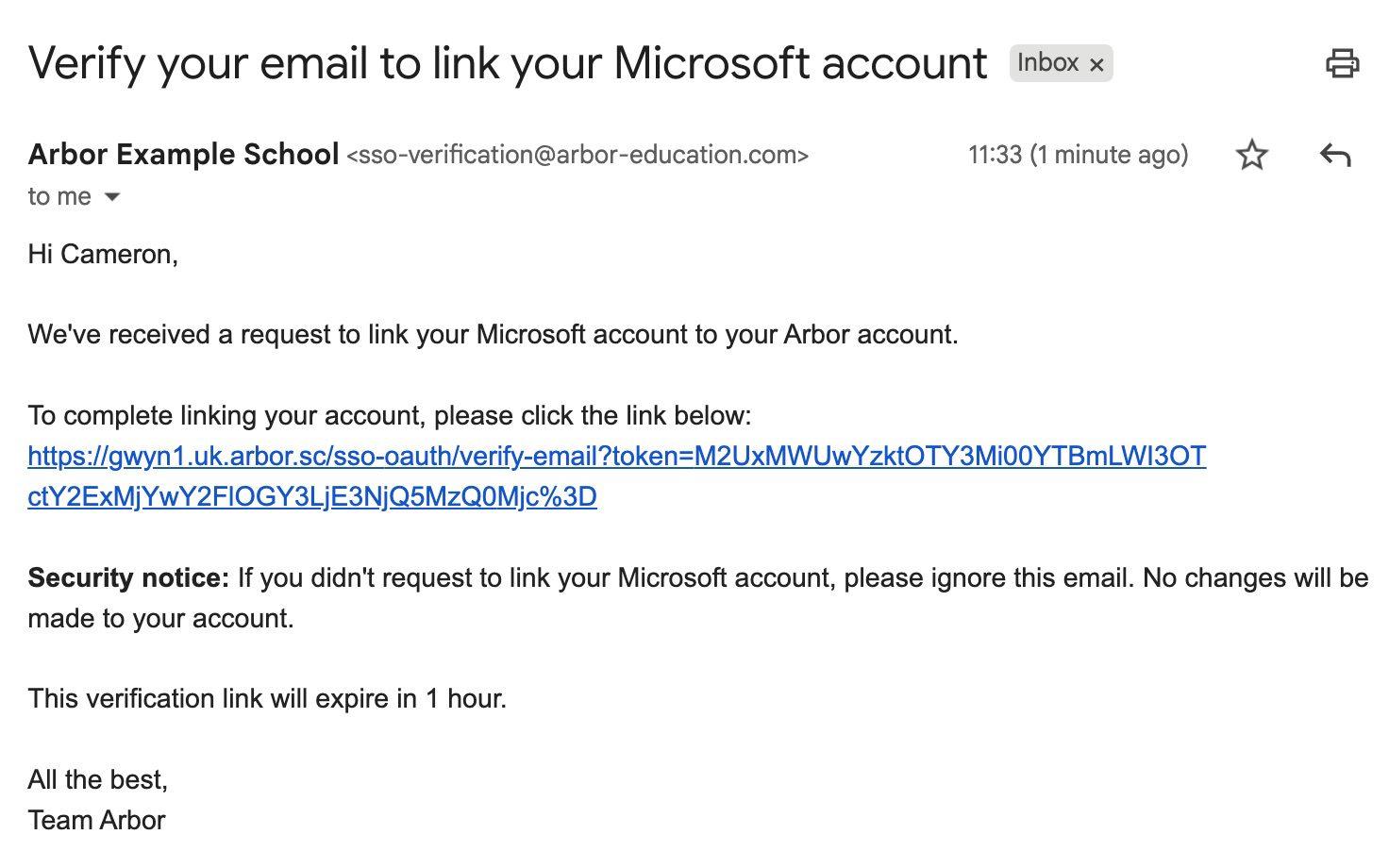This screenshot has height=868, width=1389.
Task: Star this Arbor verification email
Action: click(x=1252, y=155)
